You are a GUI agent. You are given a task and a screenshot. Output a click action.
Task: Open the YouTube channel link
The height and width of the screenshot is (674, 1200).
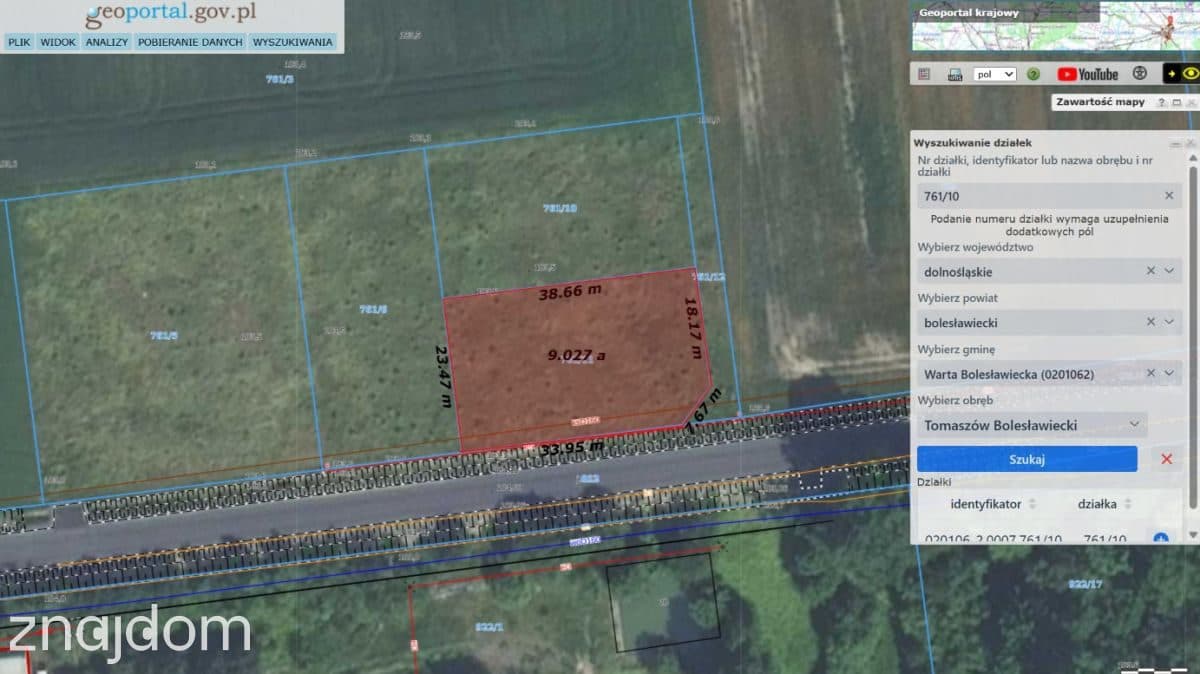pos(1087,74)
